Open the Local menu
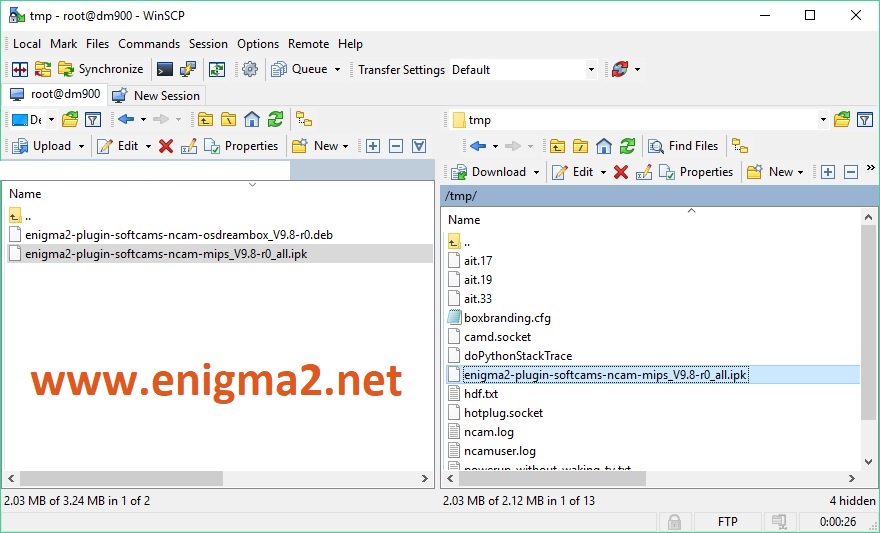Image resolution: width=880 pixels, height=533 pixels. [26, 44]
